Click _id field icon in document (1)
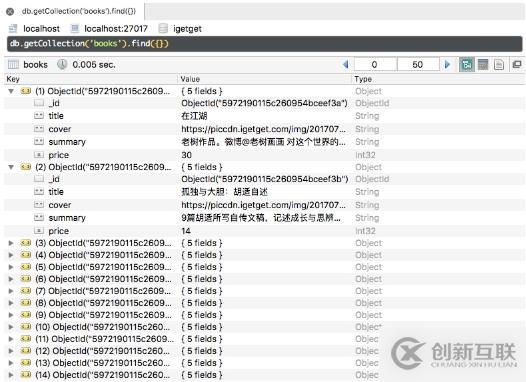The width and height of the screenshot is (526, 382). (39, 103)
